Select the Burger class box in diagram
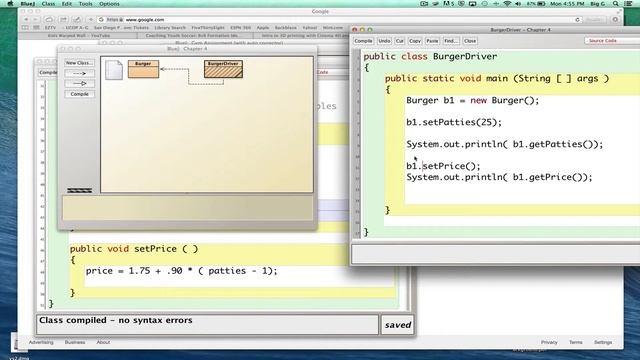 point(143,69)
